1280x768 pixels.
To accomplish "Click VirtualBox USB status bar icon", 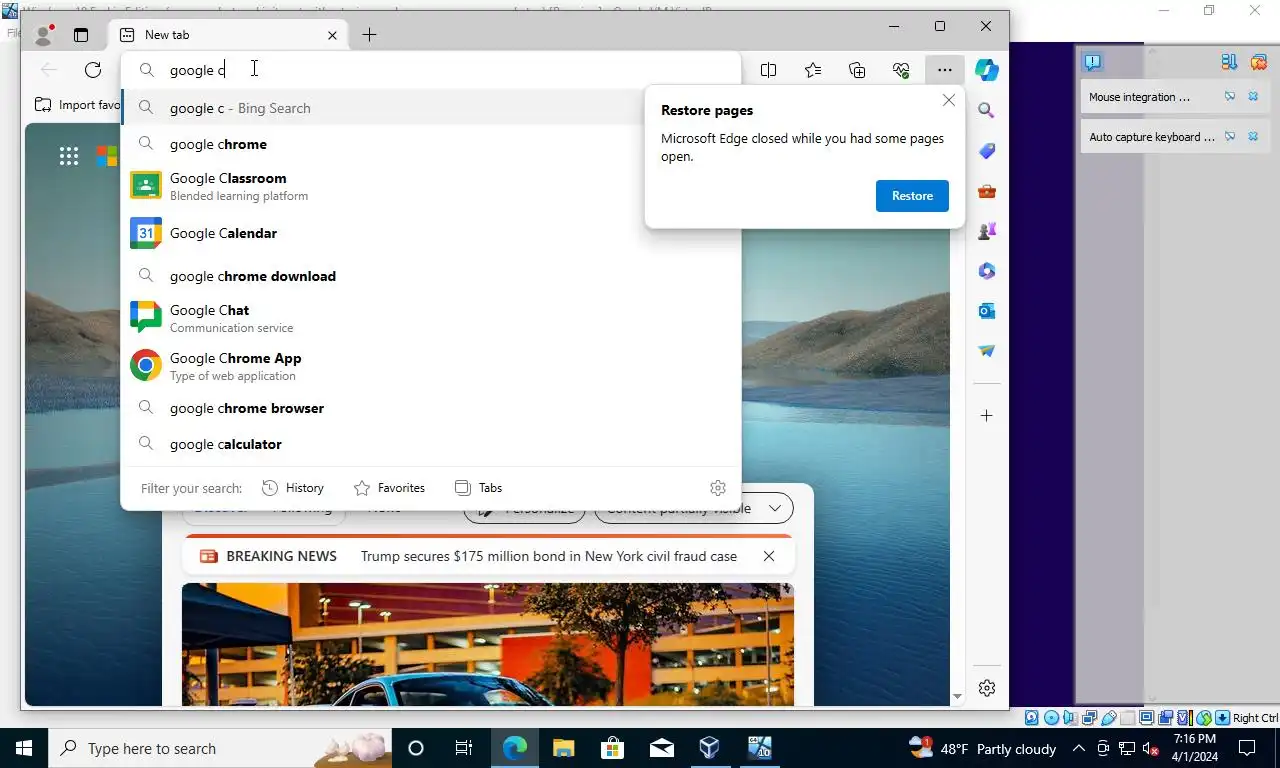I will (1109, 718).
